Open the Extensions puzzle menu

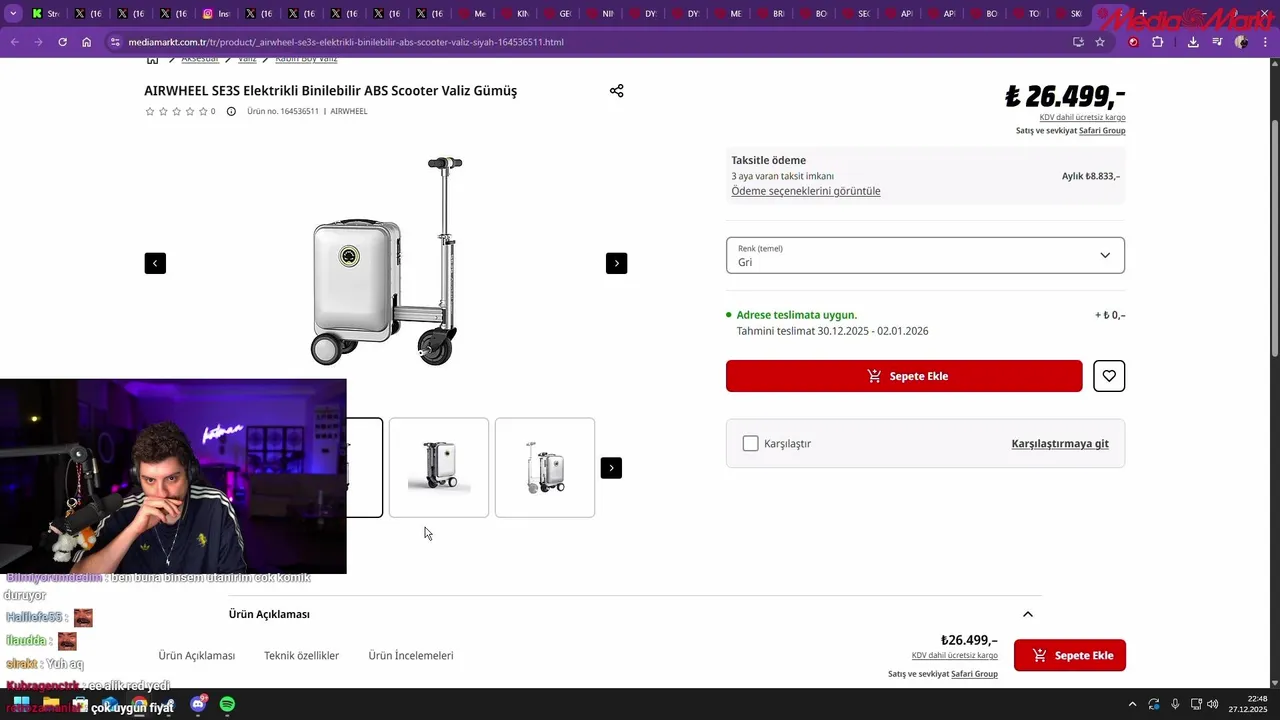tap(1158, 42)
